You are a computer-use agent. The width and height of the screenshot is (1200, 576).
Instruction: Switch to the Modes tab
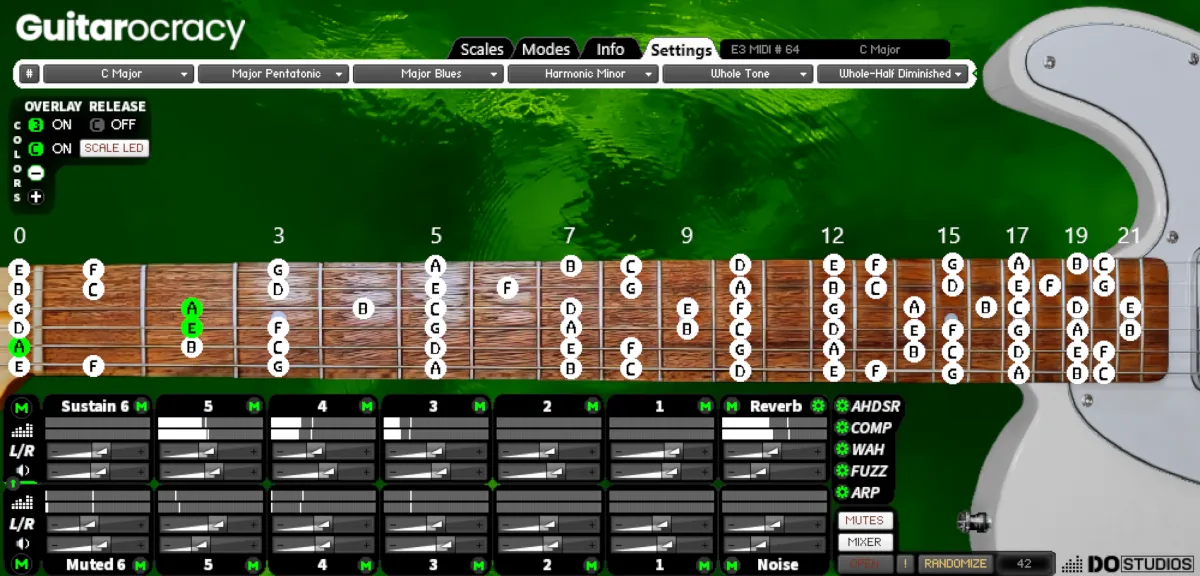(546, 49)
